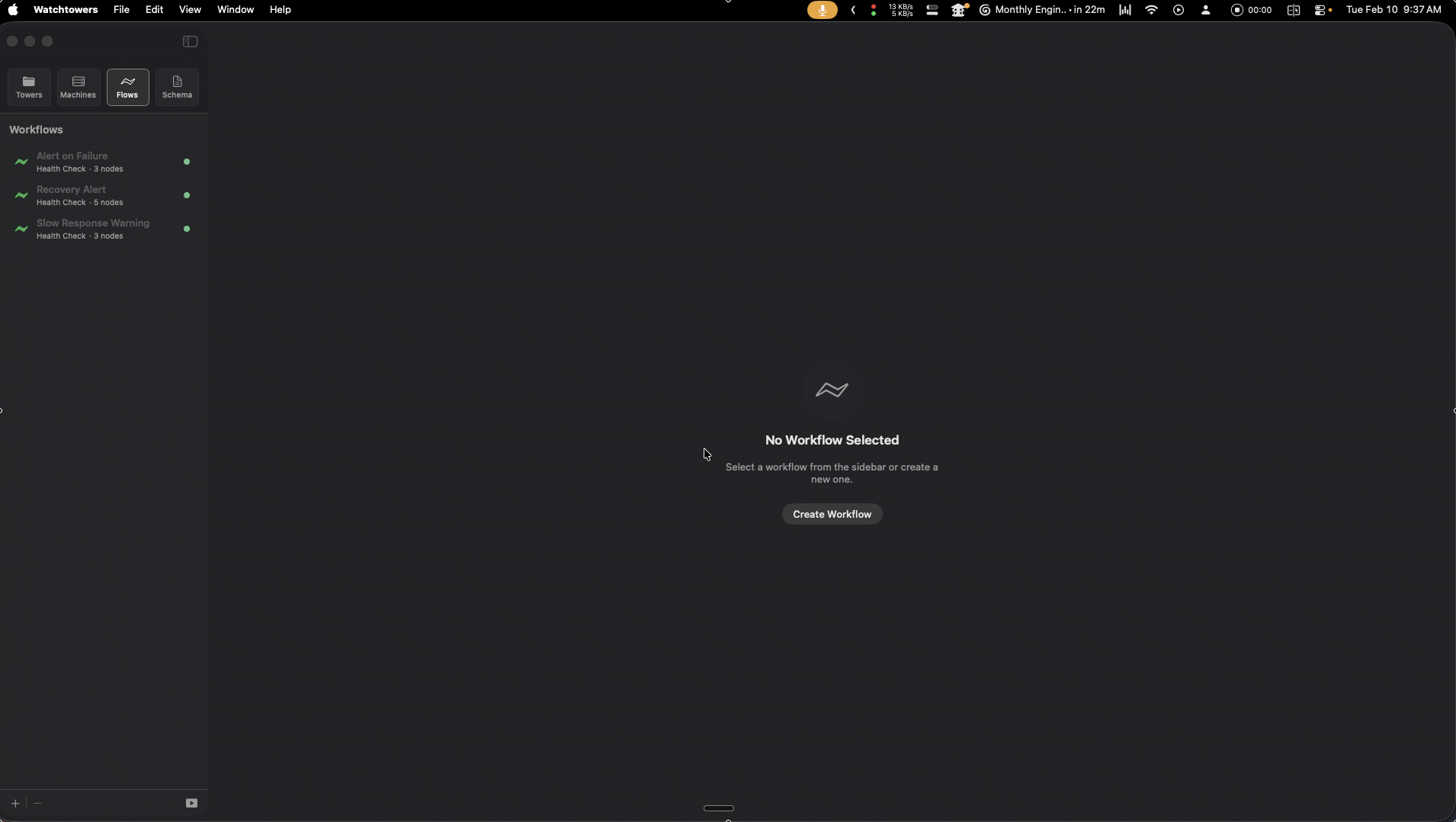Open the Machines panel
The image size is (1456, 822).
click(77, 87)
